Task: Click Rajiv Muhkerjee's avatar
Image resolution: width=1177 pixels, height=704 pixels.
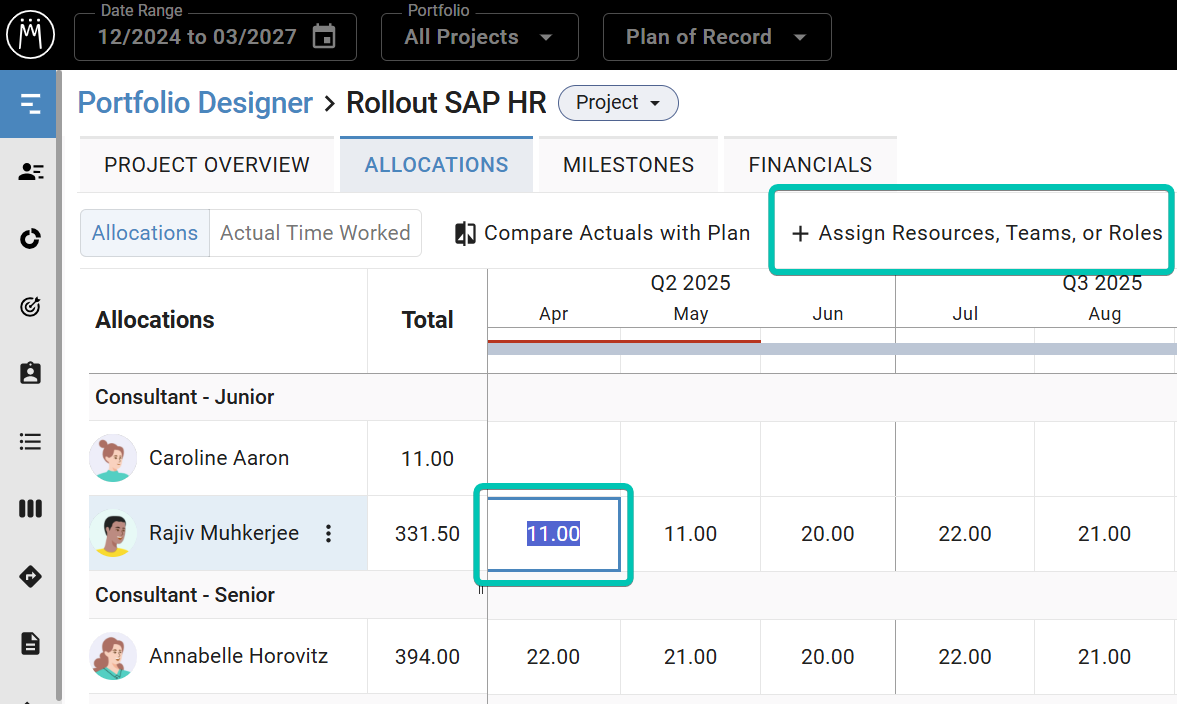Action: [x=113, y=534]
